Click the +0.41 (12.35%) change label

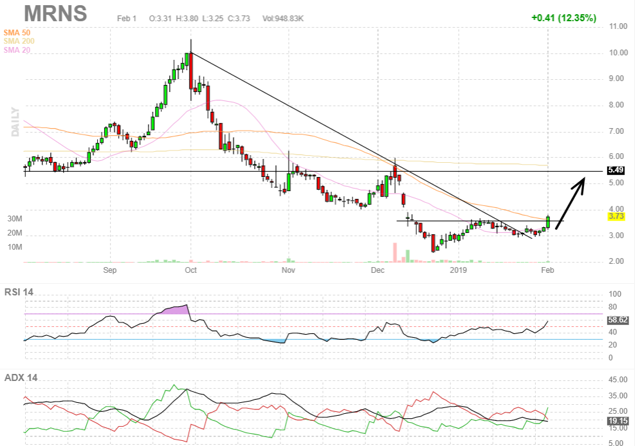(564, 18)
